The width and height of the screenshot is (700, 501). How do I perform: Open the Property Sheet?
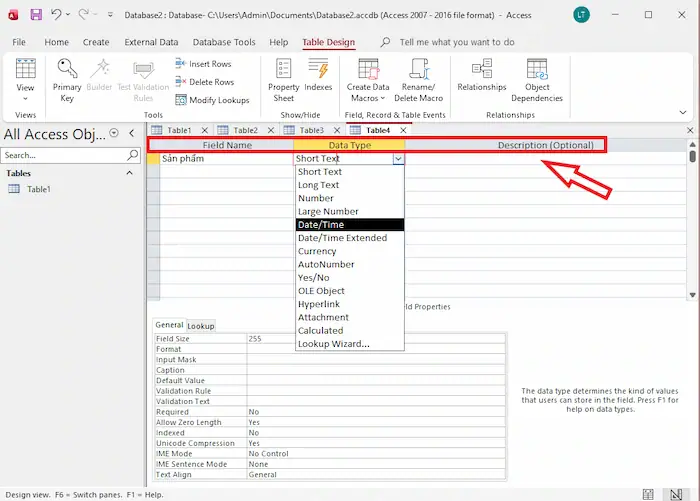[284, 79]
